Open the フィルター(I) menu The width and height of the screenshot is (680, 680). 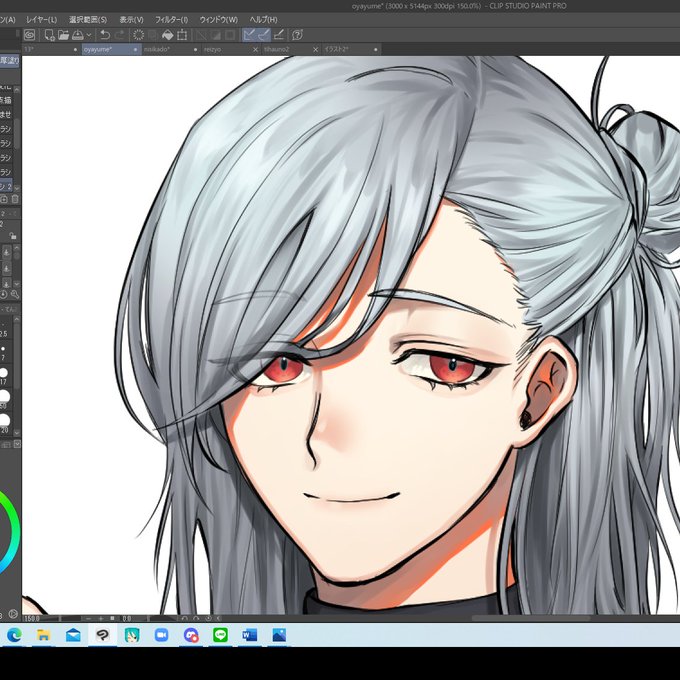(172, 20)
